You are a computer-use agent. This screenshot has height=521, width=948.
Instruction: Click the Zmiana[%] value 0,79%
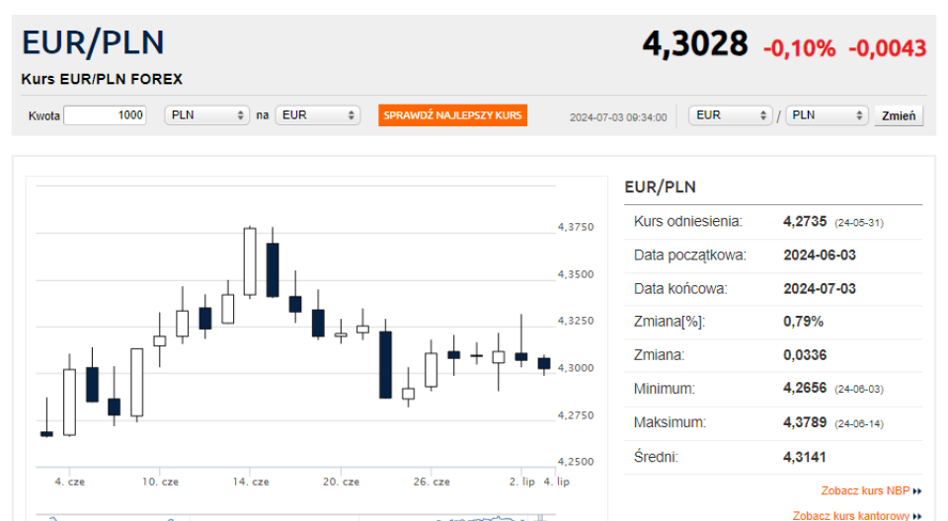click(803, 322)
